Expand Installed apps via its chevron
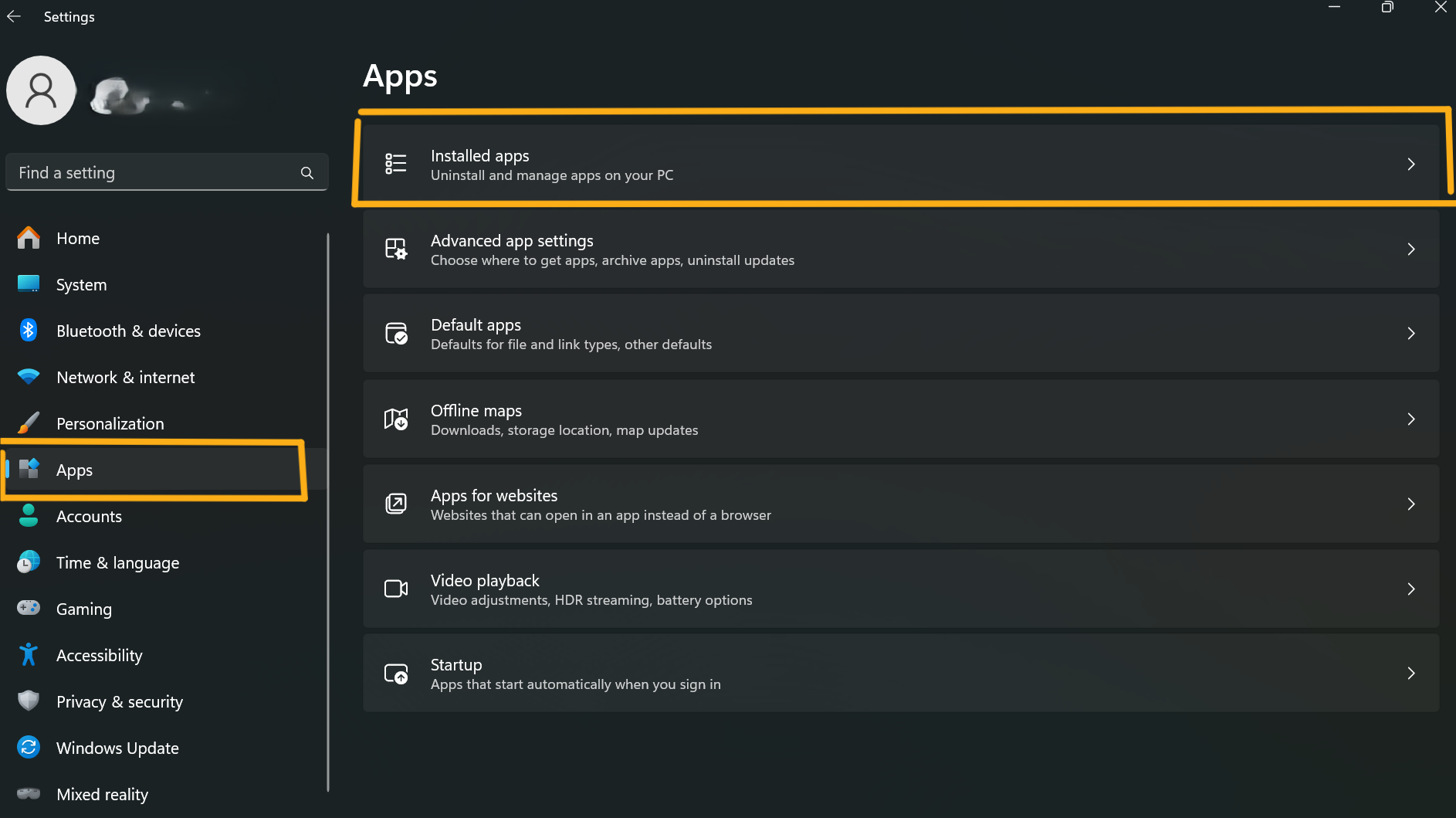Screen dimensions: 1456x818 click(x=1410, y=164)
